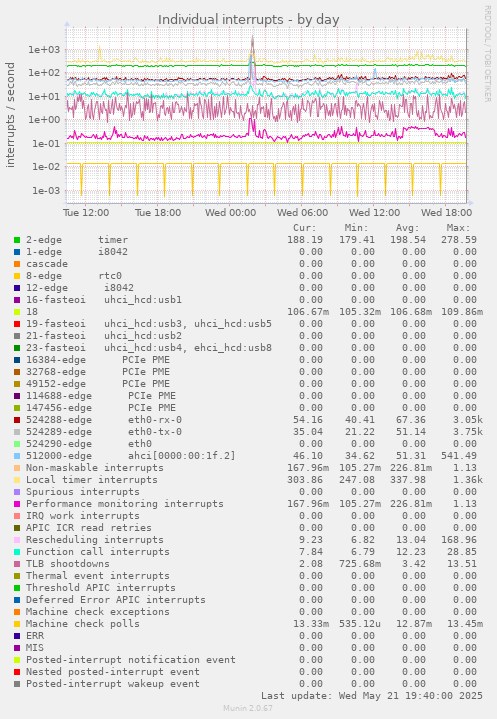Click the Last update timestamp text
This screenshot has width=497, height=719.
(x=372, y=696)
